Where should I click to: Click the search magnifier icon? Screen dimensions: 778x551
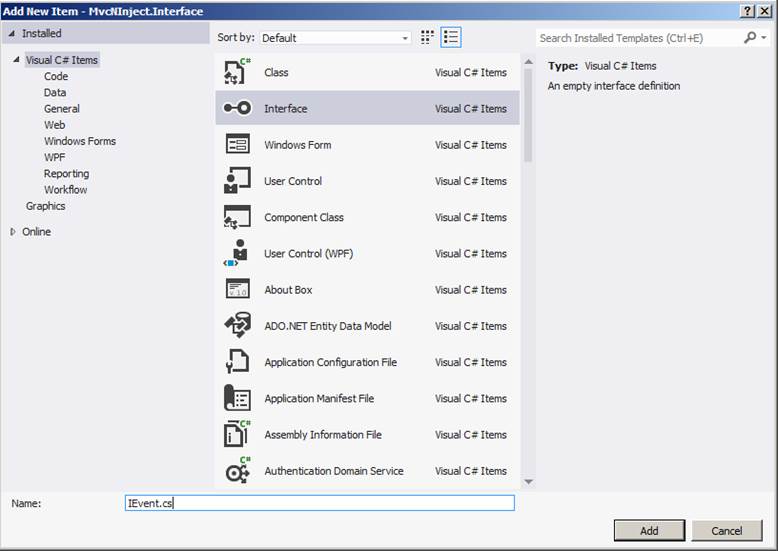pos(750,37)
